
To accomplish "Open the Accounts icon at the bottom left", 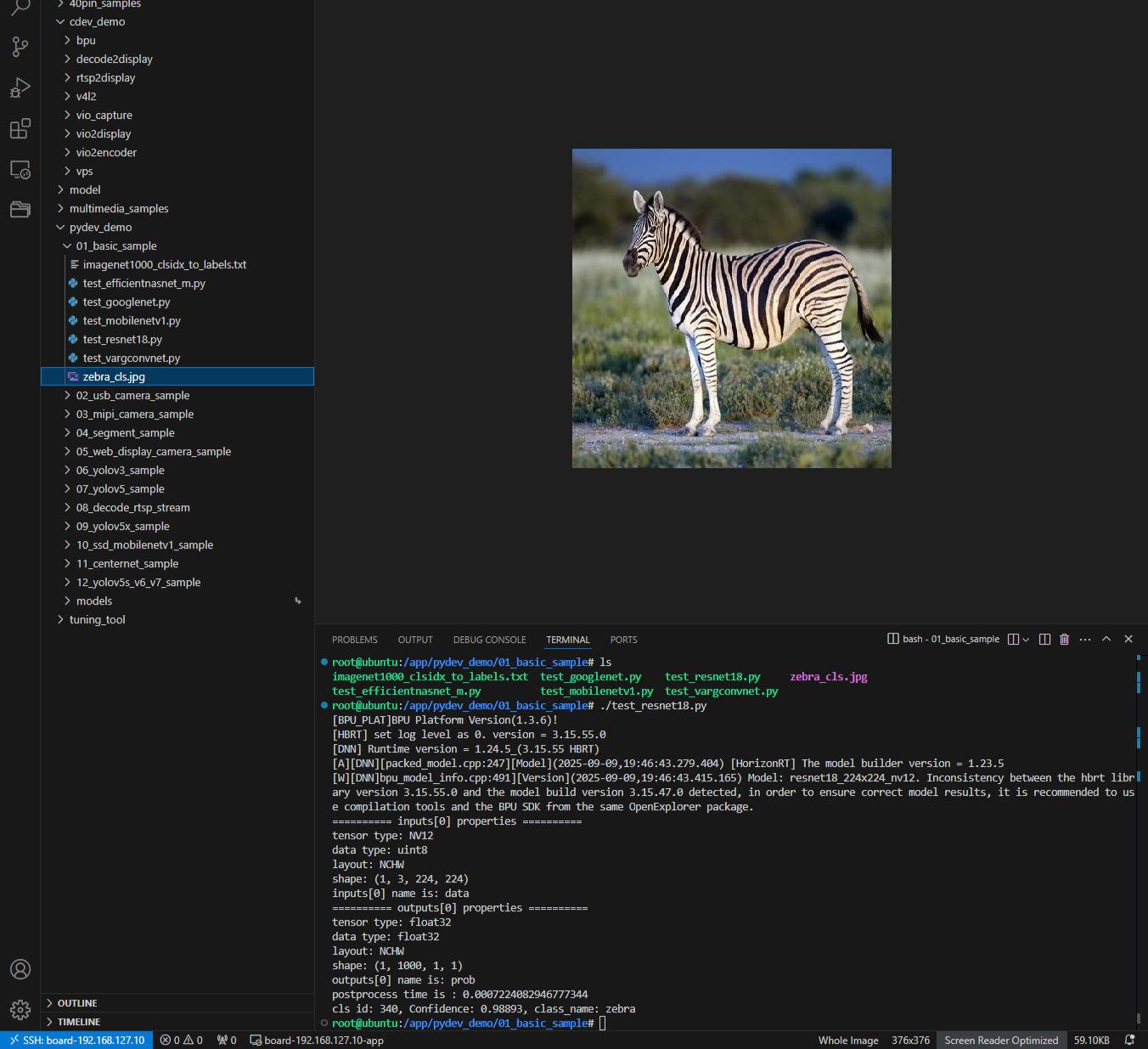I will tap(20, 969).
